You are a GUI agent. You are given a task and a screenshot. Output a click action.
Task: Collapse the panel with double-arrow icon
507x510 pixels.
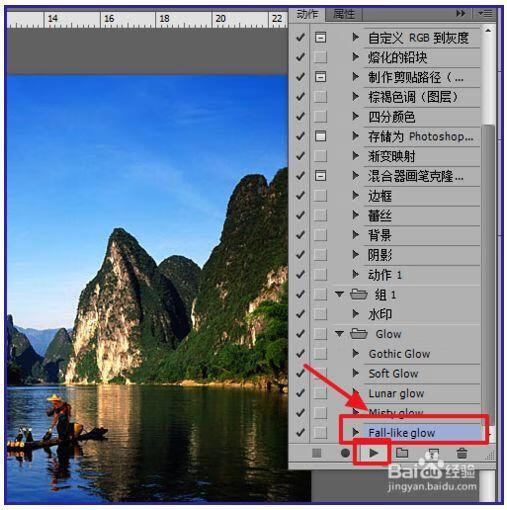click(461, 13)
